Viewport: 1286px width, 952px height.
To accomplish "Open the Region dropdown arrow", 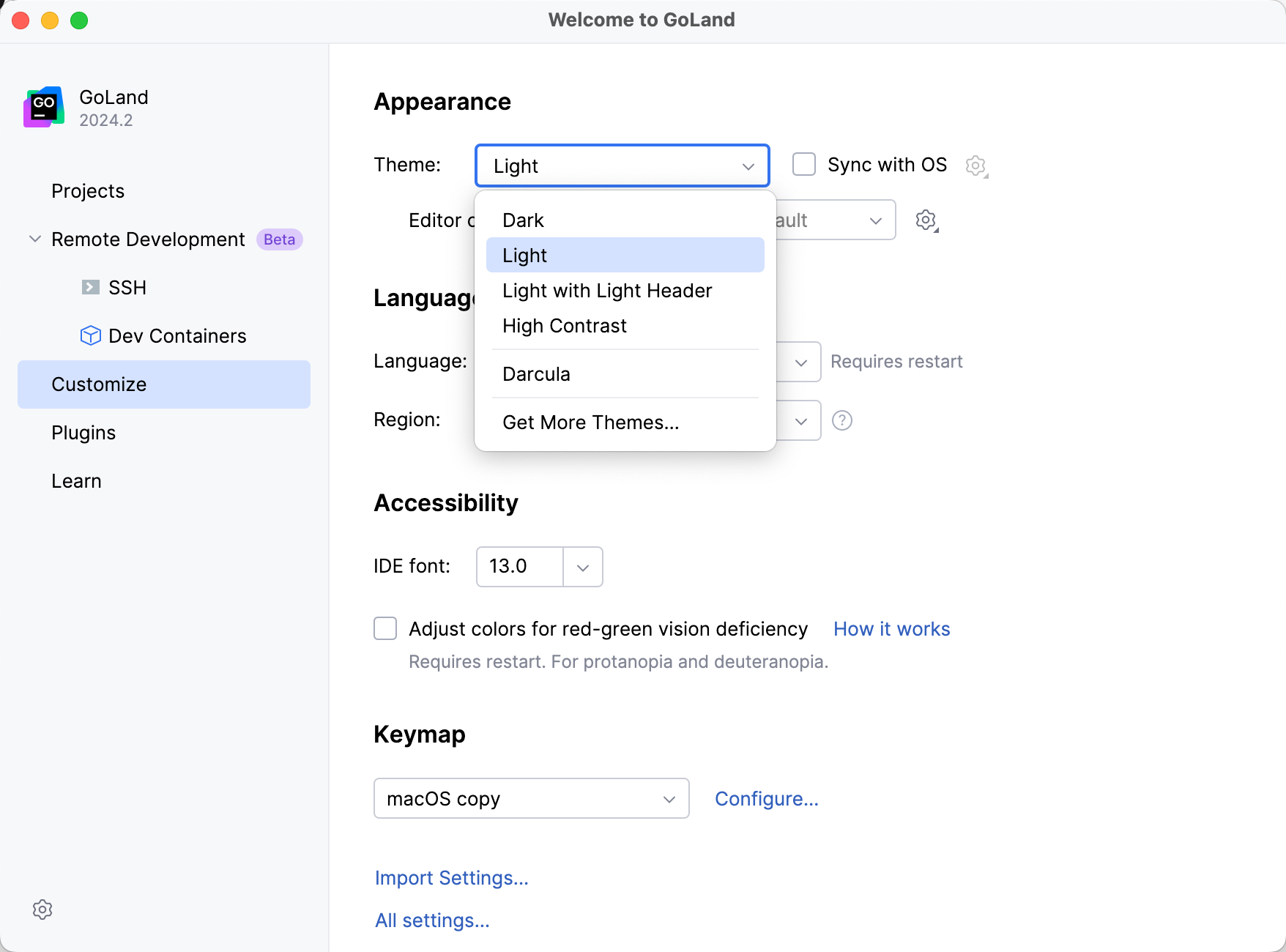I will (800, 420).
